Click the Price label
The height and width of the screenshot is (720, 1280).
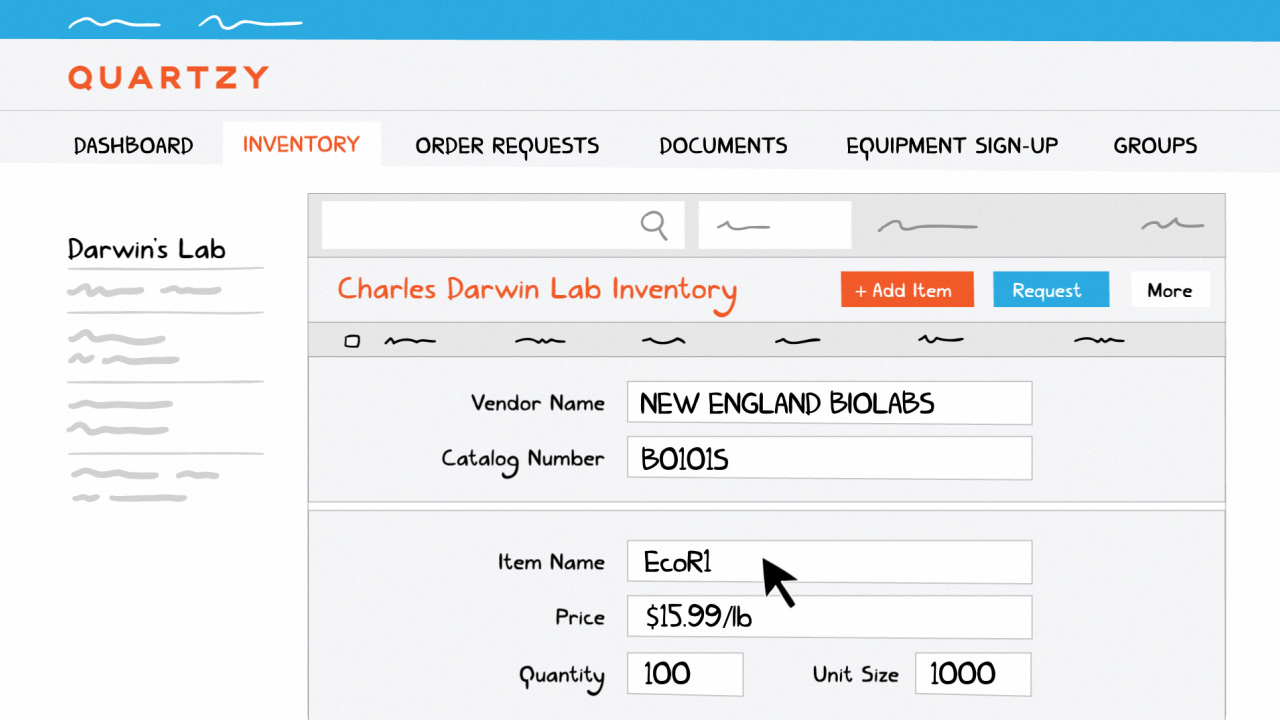(x=580, y=617)
